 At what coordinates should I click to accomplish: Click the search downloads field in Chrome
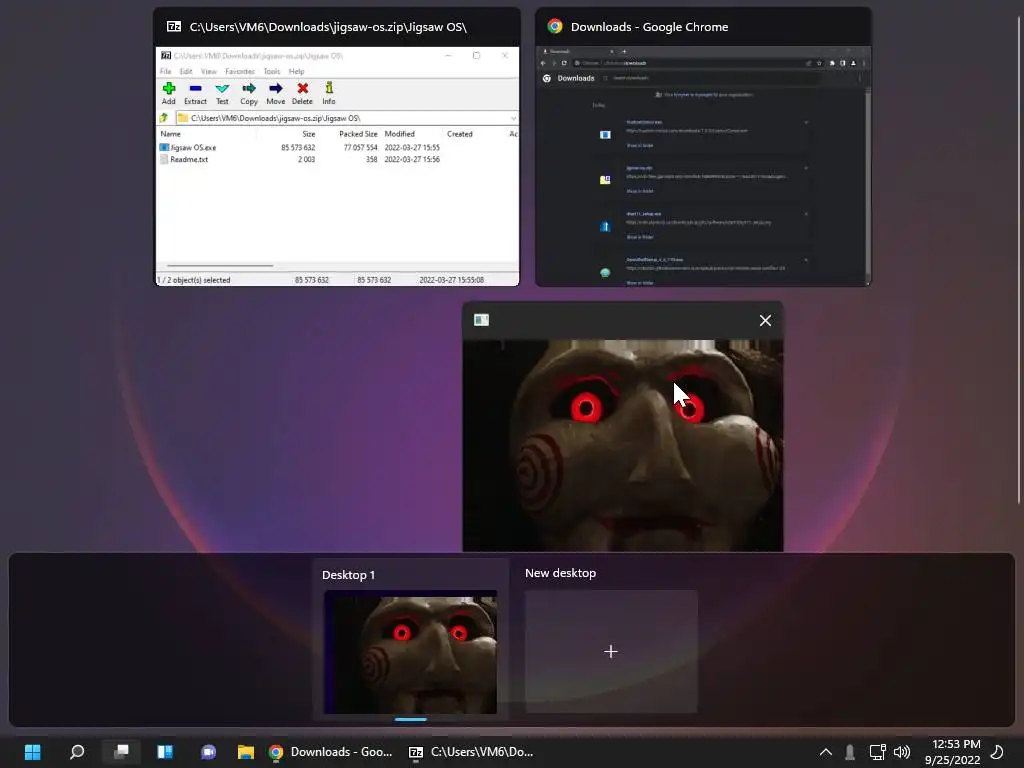712,78
